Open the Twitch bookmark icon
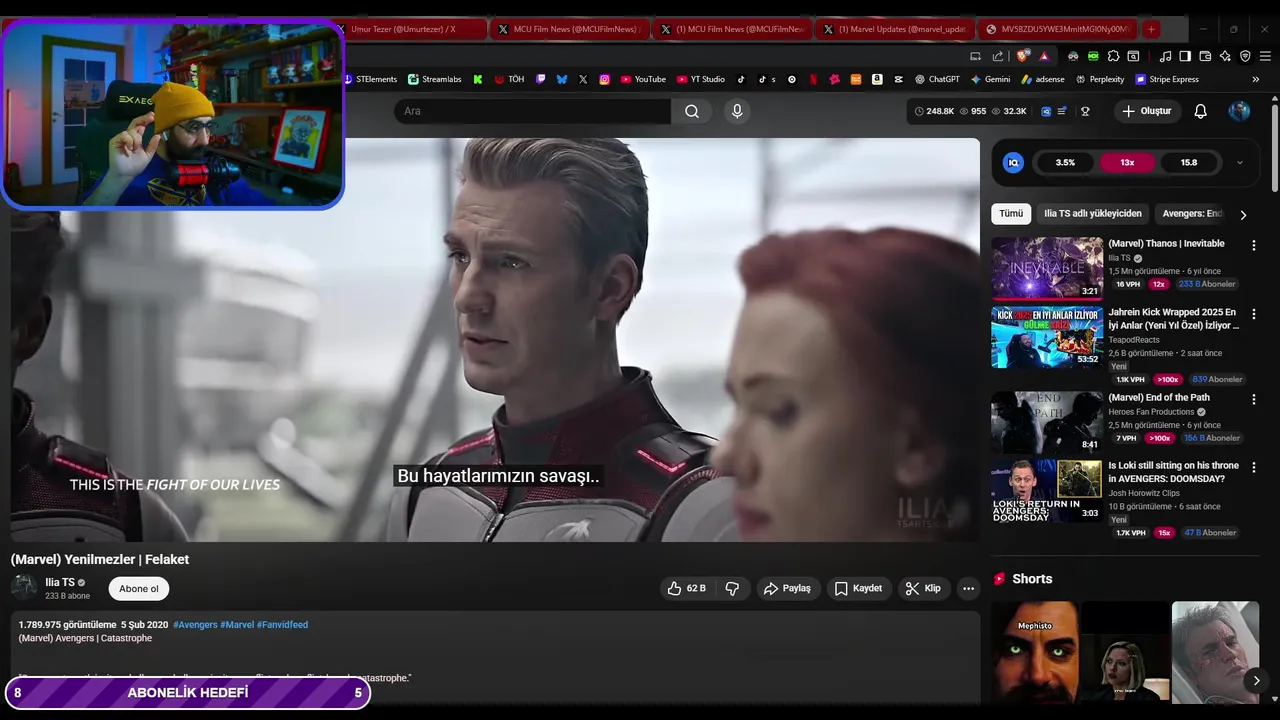1280x720 pixels. [541, 79]
